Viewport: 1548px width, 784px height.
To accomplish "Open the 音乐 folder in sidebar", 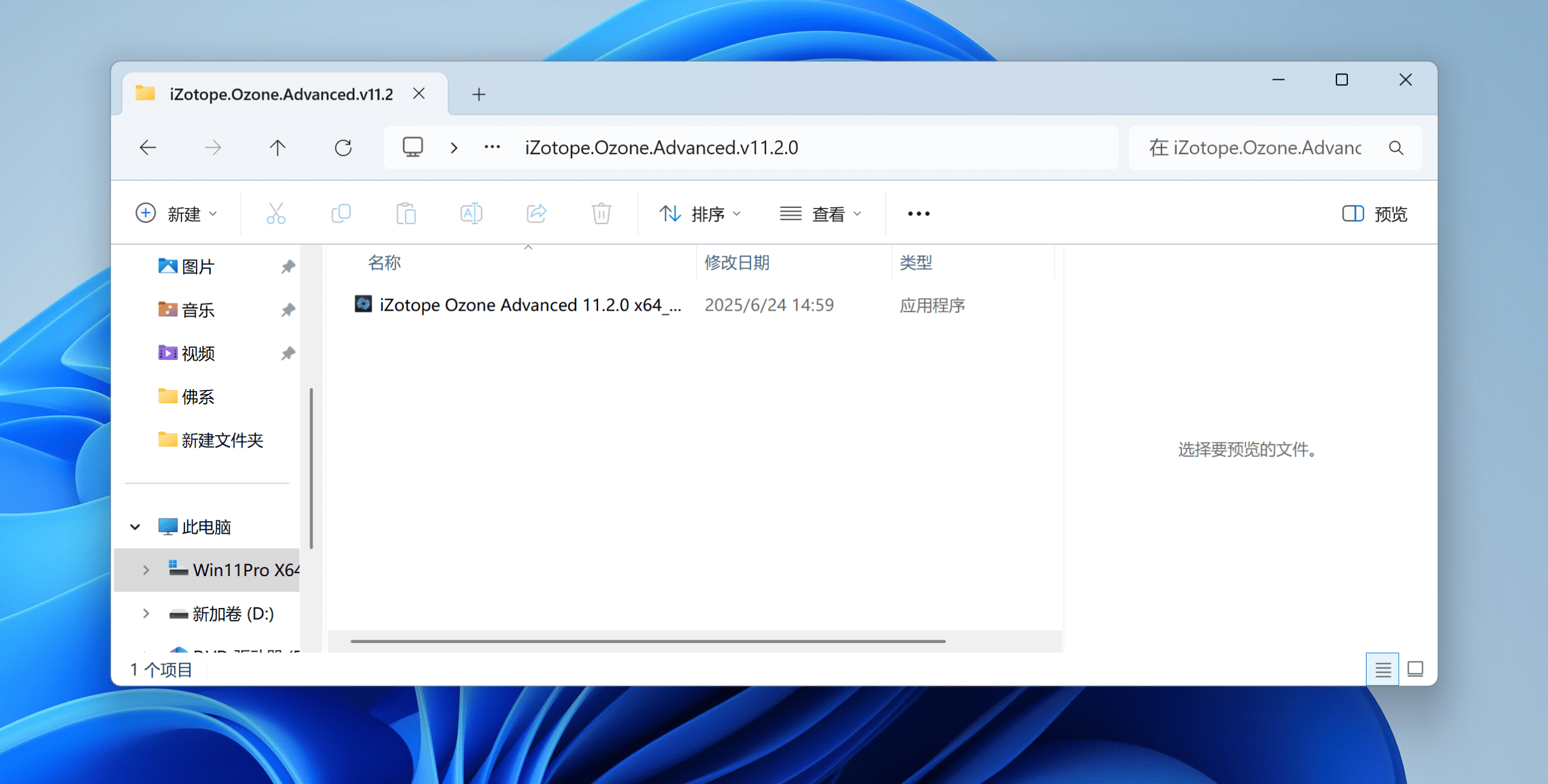I will [x=198, y=310].
